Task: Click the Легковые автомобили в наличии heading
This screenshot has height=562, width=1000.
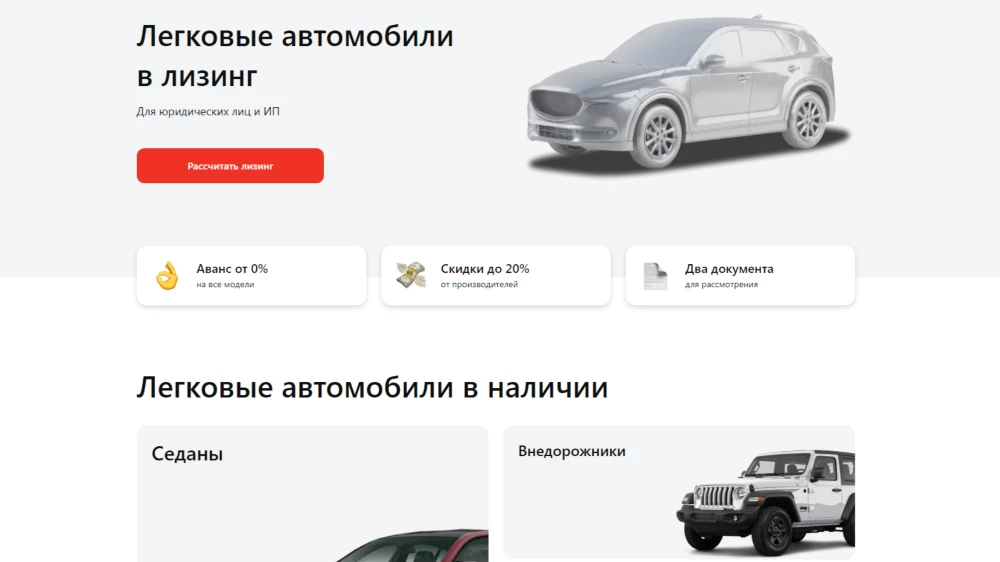Action: point(372,388)
